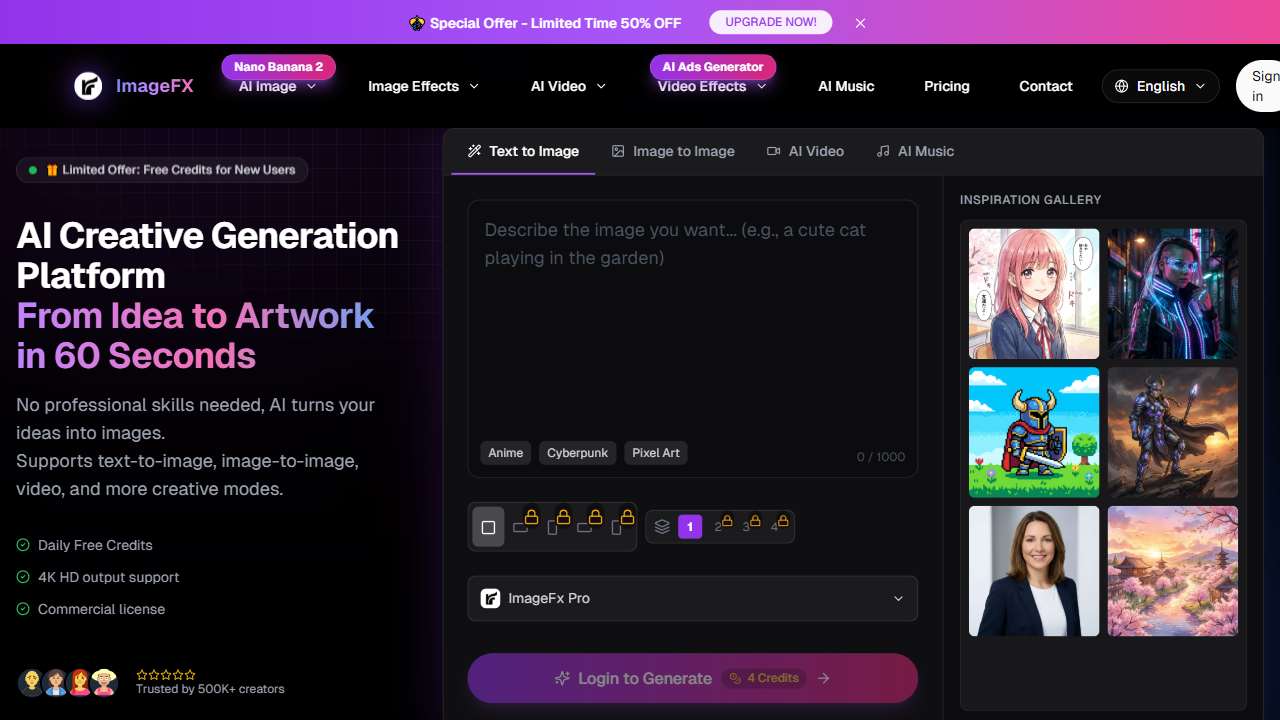Open the Pricing page link

click(x=946, y=86)
